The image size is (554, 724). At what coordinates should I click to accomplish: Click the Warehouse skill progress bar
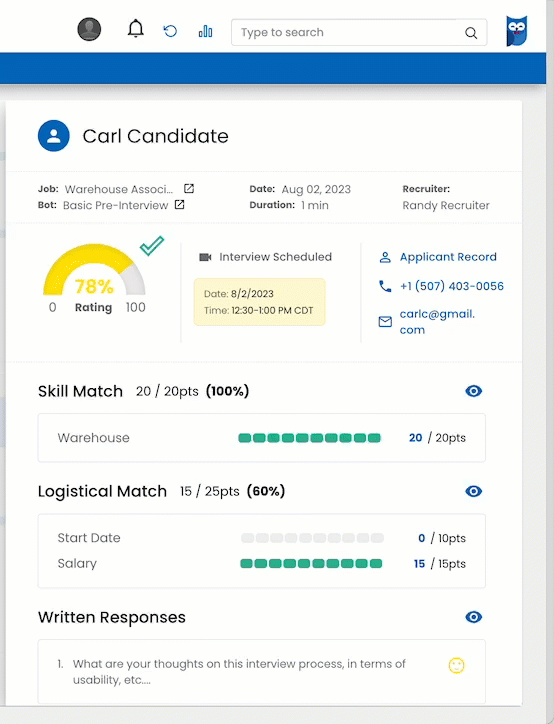tap(309, 438)
